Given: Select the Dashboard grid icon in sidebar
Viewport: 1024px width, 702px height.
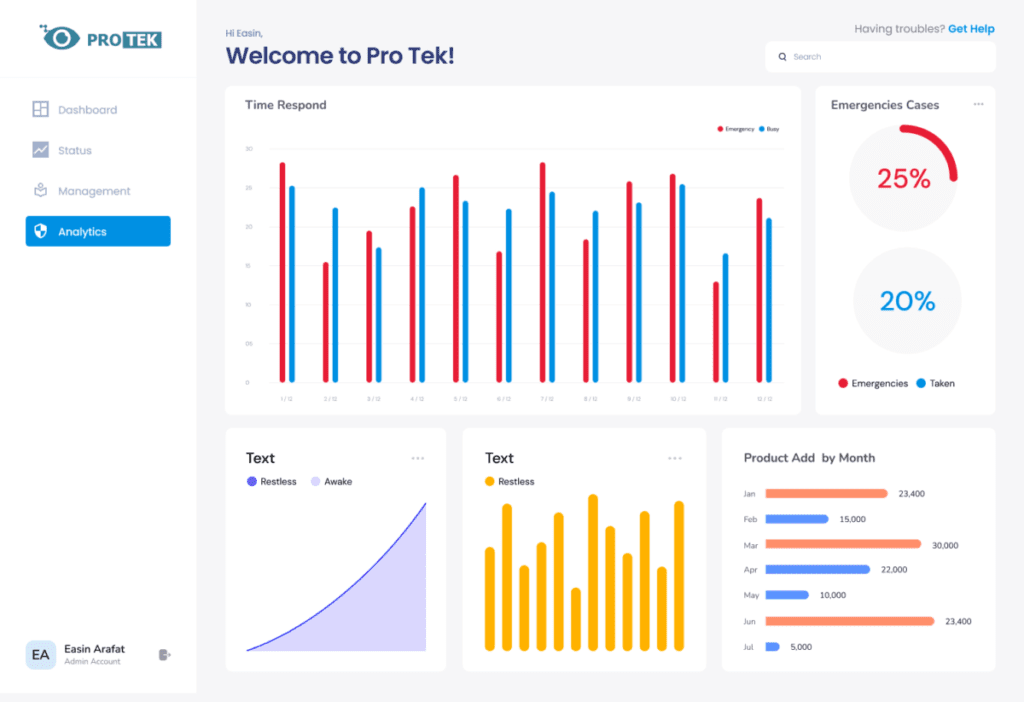Looking at the screenshot, I should 42,109.
